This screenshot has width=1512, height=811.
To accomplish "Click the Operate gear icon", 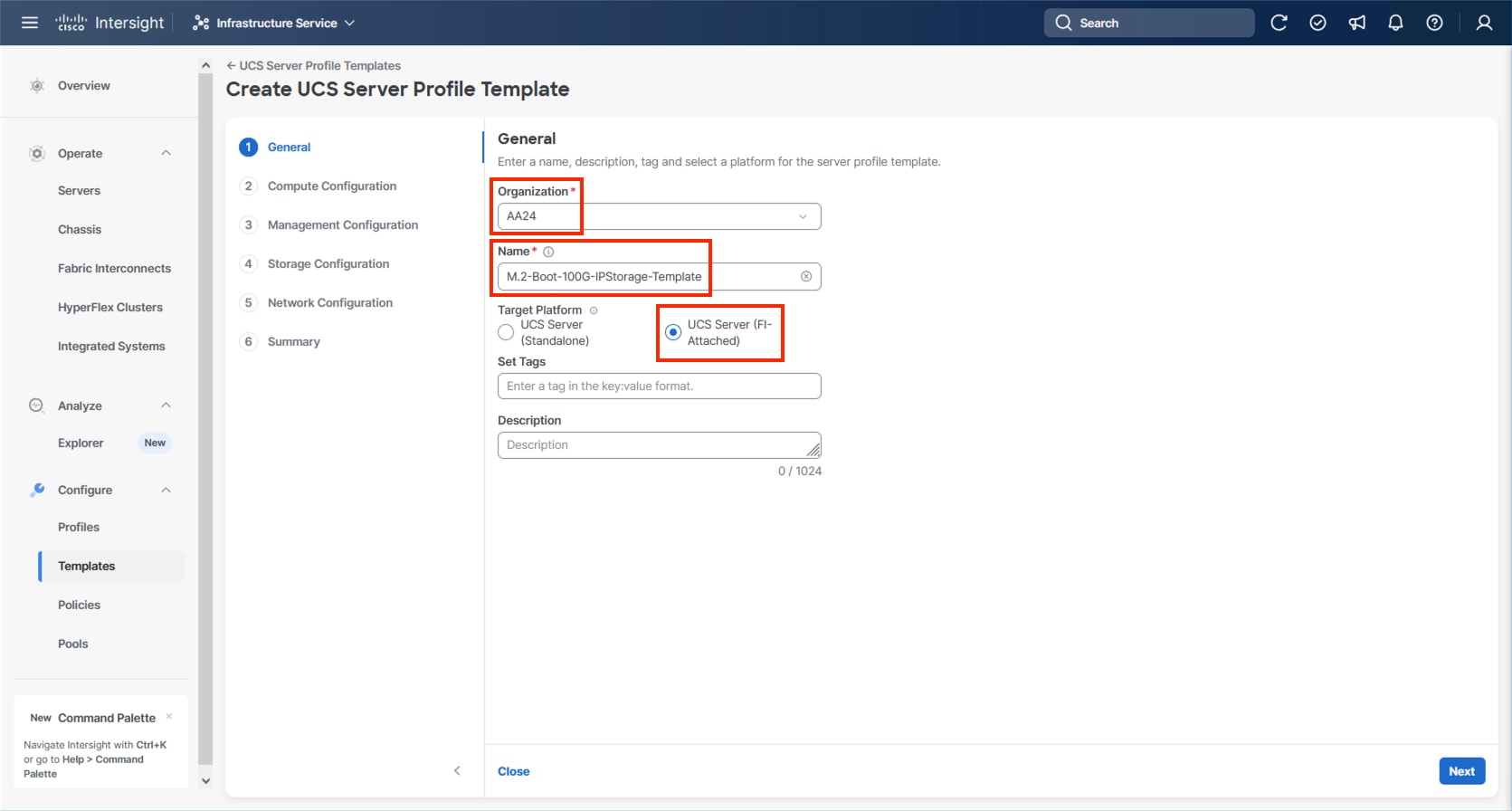I will [x=37, y=154].
